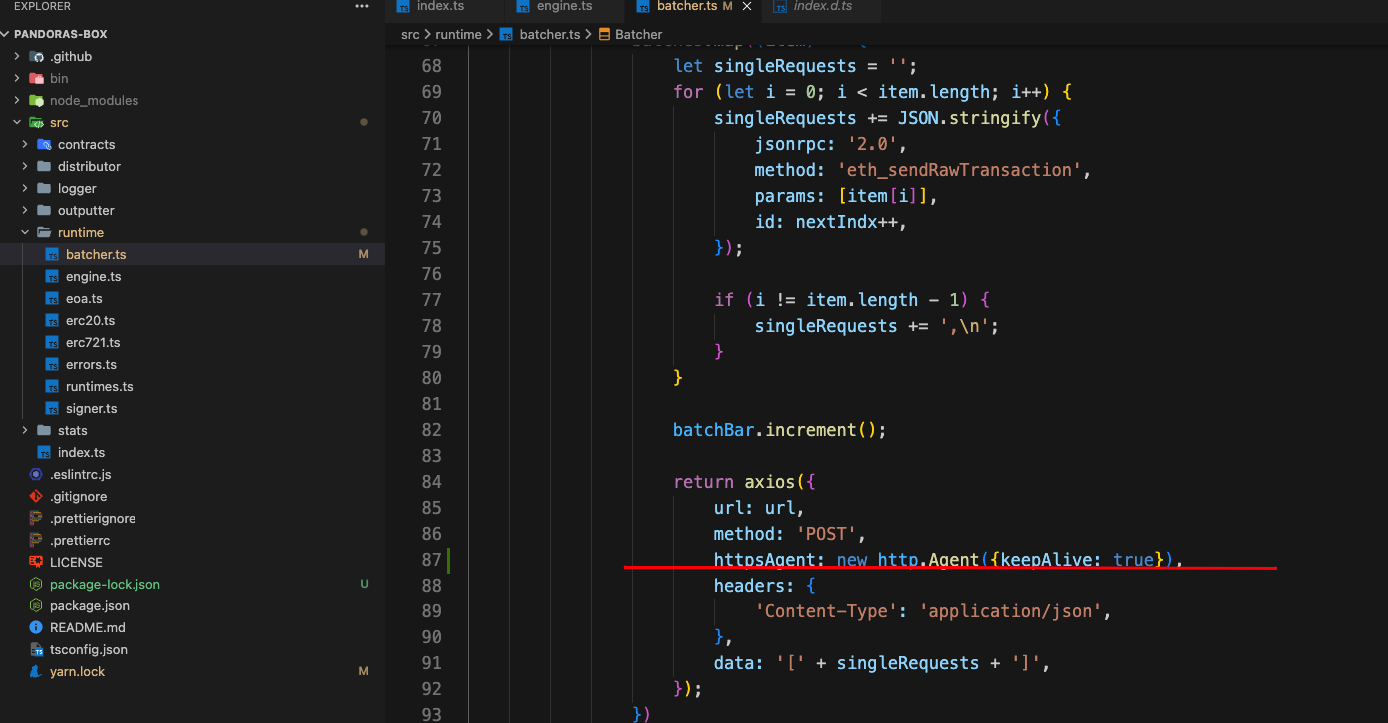Image resolution: width=1388 pixels, height=723 pixels.
Task: Click the logger folder icon
Action: [44, 188]
